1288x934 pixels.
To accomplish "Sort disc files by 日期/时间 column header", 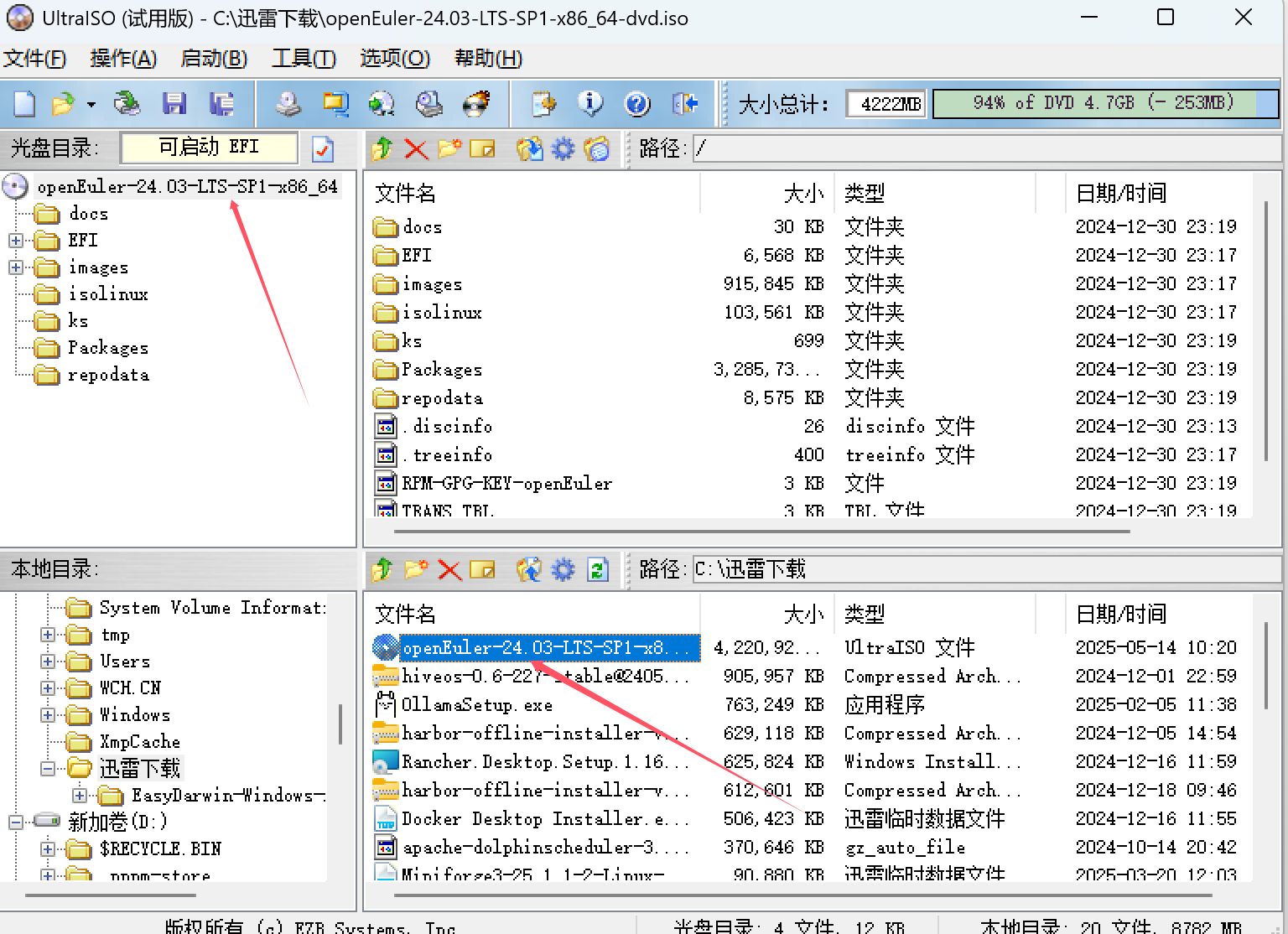I will 1159,193.
